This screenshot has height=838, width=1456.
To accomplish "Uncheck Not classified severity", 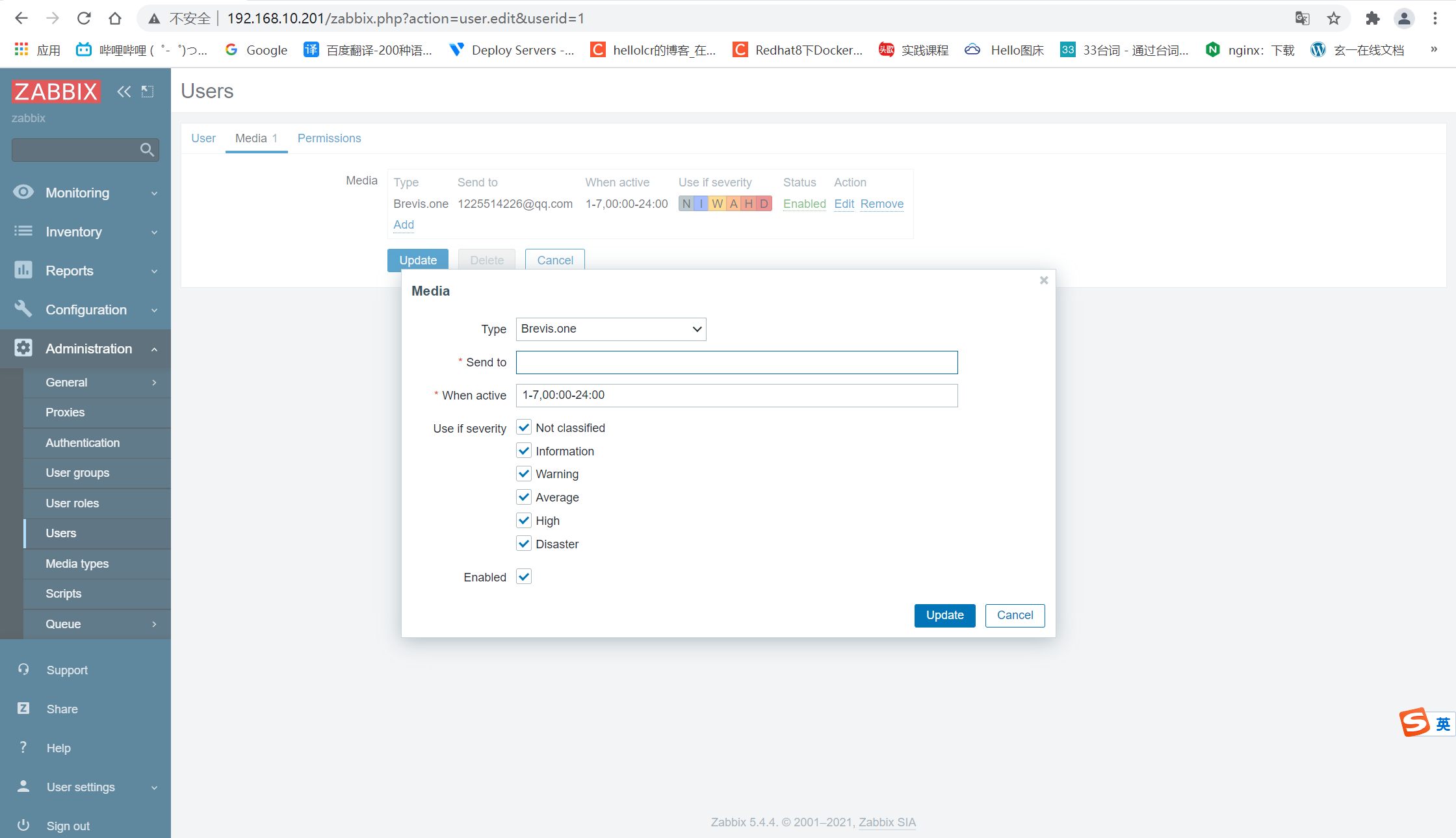I will [524, 427].
